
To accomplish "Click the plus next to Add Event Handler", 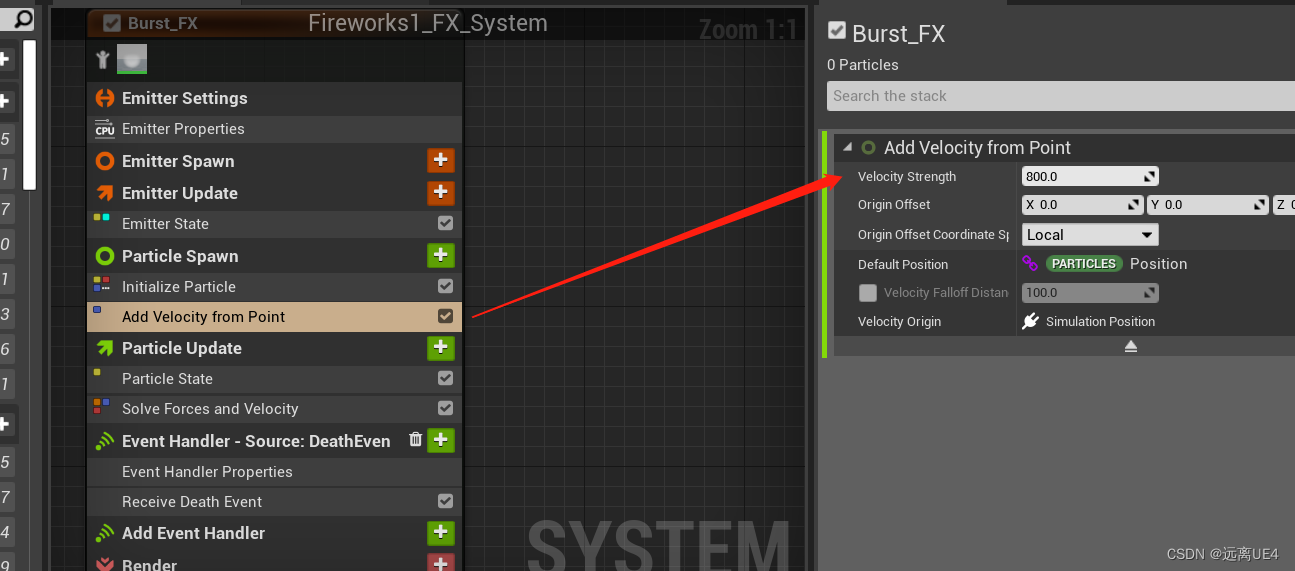I will click(441, 532).
